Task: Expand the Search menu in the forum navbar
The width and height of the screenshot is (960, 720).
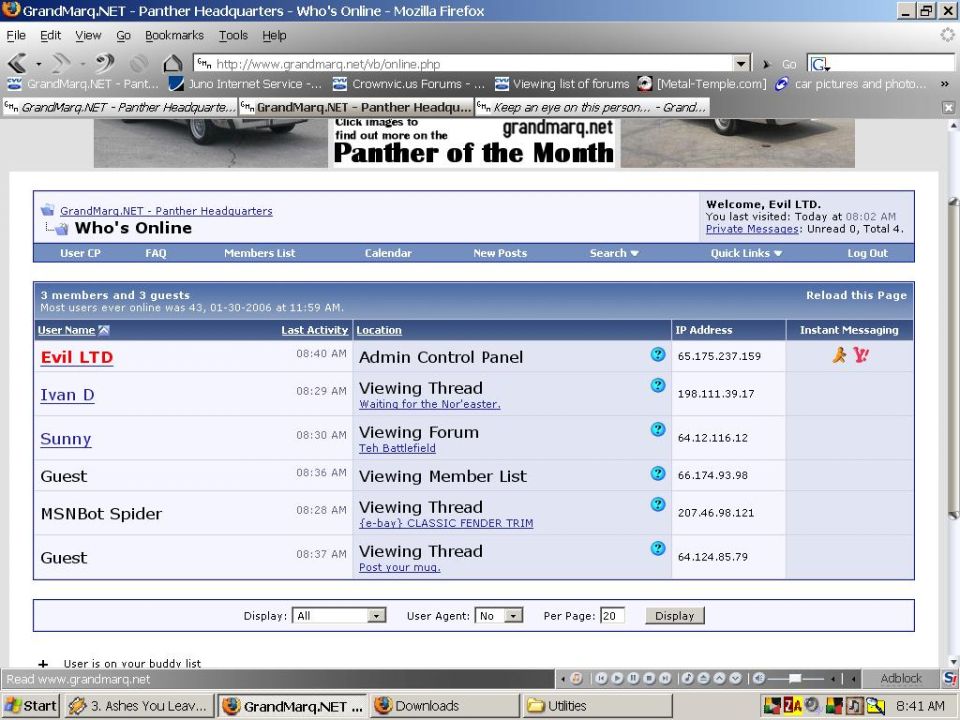Action: point(614,253)
